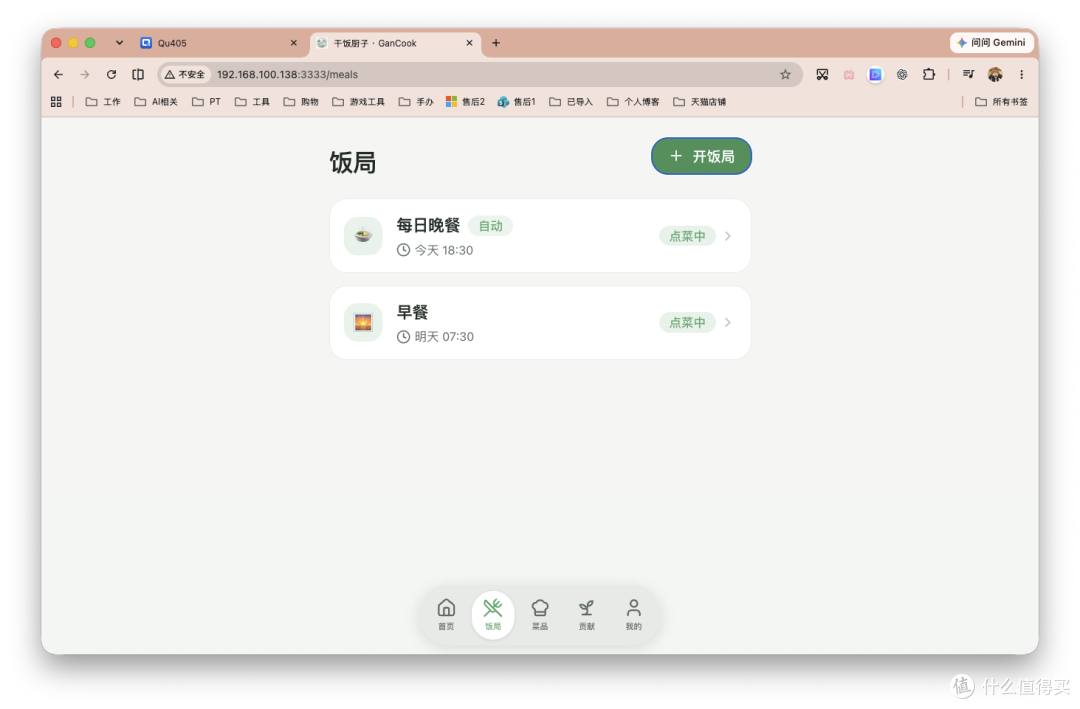Open the 每日晚餐 meal card
This screenshot has height=709, width=1080.
coord(540,236)
